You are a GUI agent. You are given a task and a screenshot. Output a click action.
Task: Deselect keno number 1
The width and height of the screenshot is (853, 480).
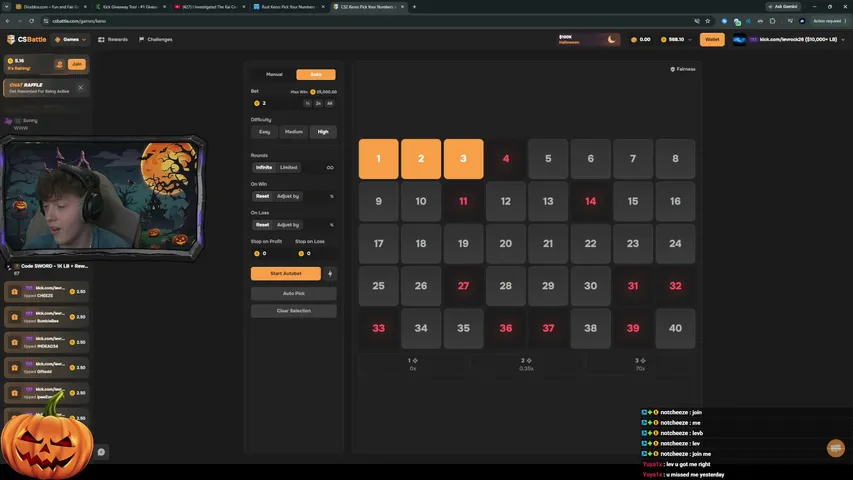(379, 158)
